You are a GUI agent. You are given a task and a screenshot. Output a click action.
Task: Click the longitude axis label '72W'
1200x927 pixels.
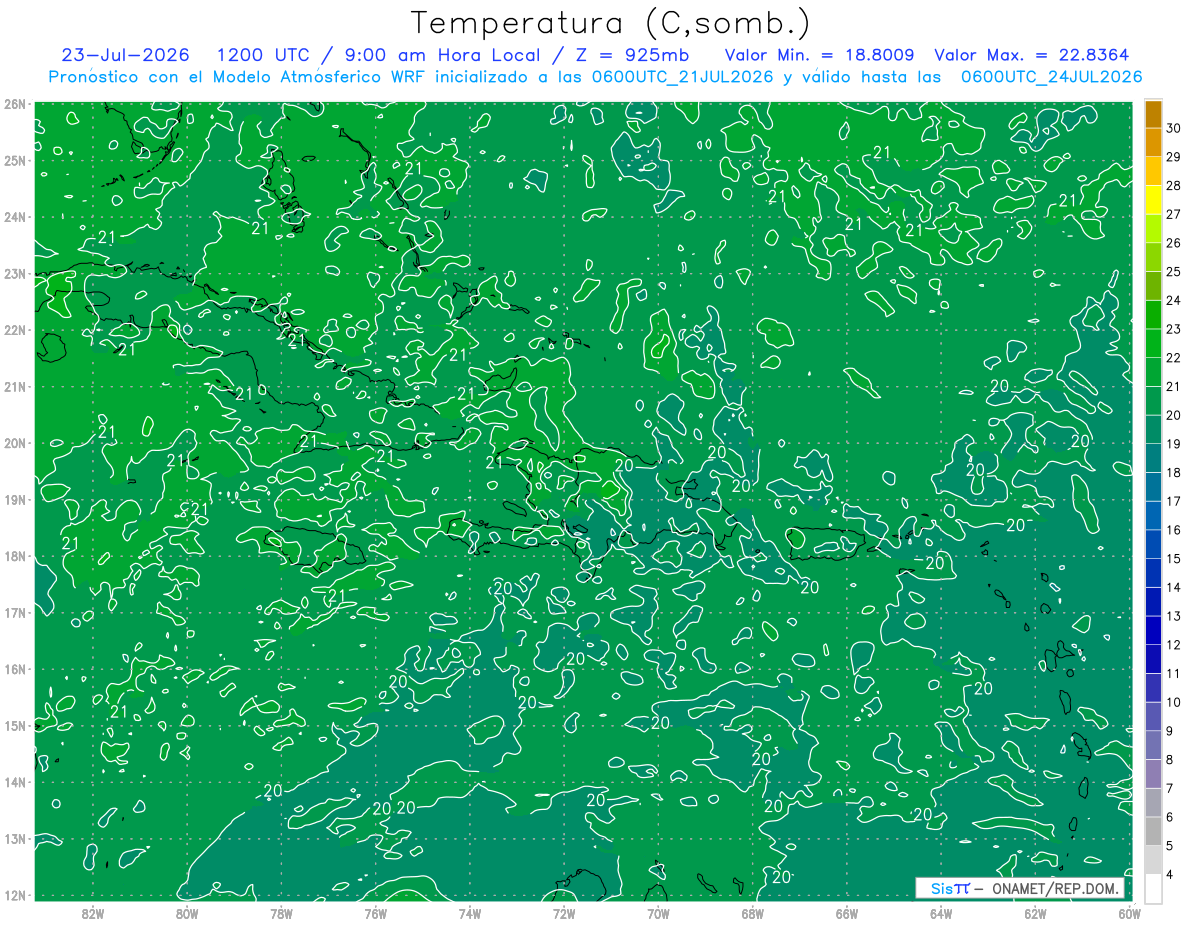564,913
